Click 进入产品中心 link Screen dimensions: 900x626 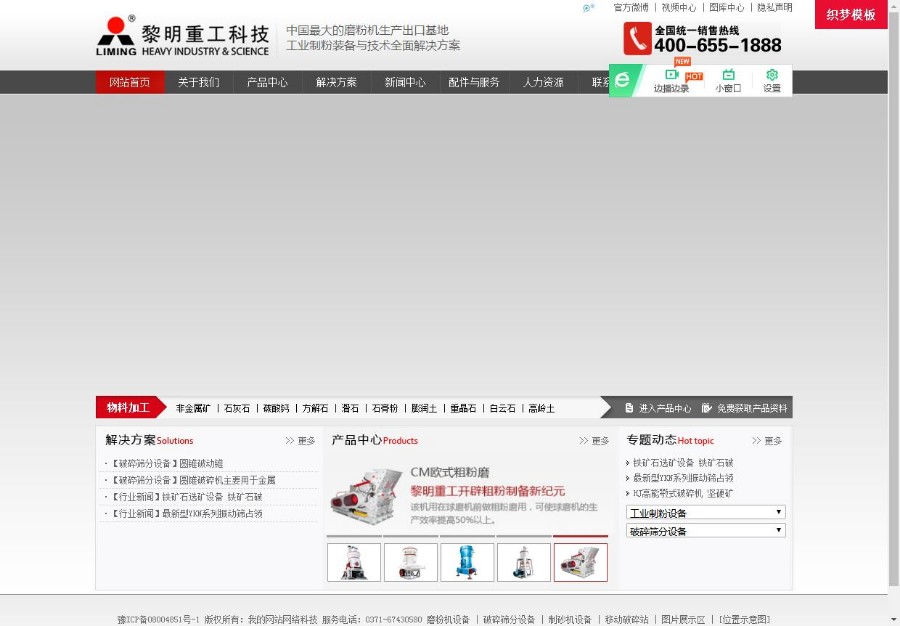coord(665,408)
